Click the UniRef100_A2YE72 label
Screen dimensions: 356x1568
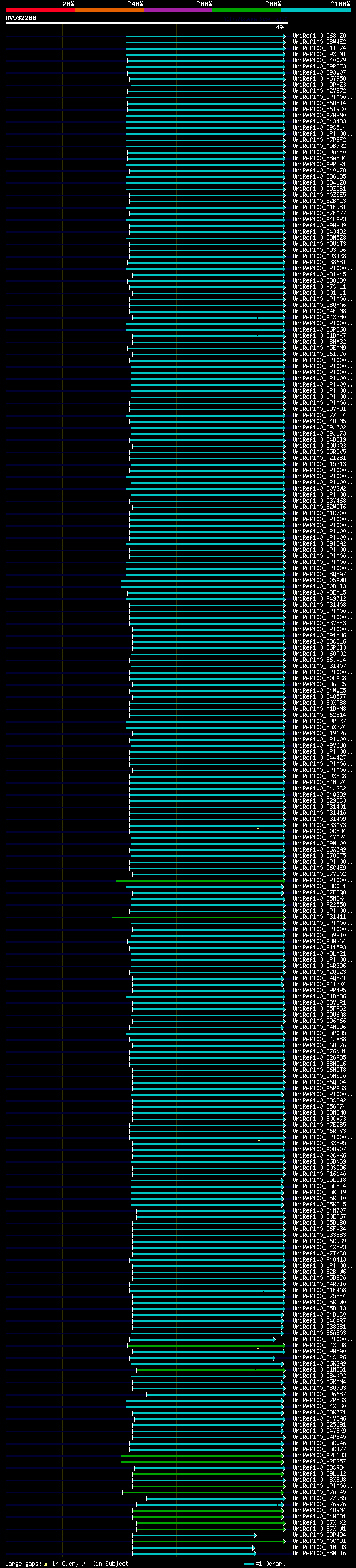[319, 91]
